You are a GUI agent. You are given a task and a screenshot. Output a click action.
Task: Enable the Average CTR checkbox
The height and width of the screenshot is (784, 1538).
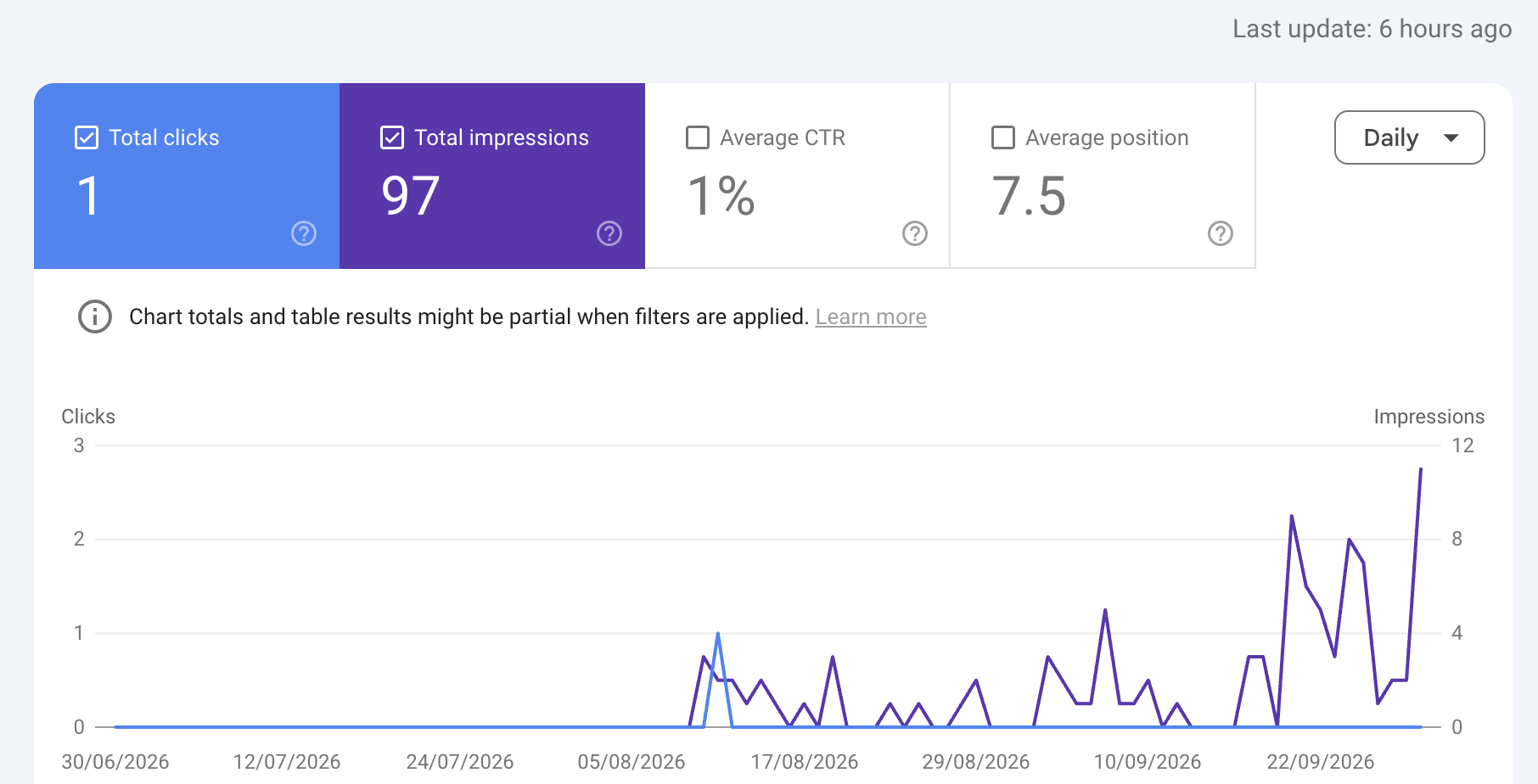click(x=698, y=137)
